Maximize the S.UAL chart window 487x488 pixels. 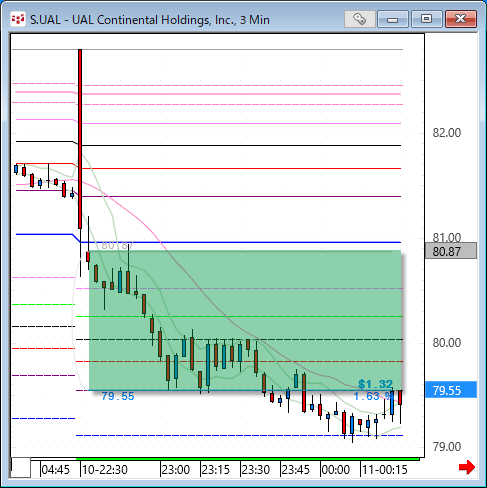tap(426, 19)
